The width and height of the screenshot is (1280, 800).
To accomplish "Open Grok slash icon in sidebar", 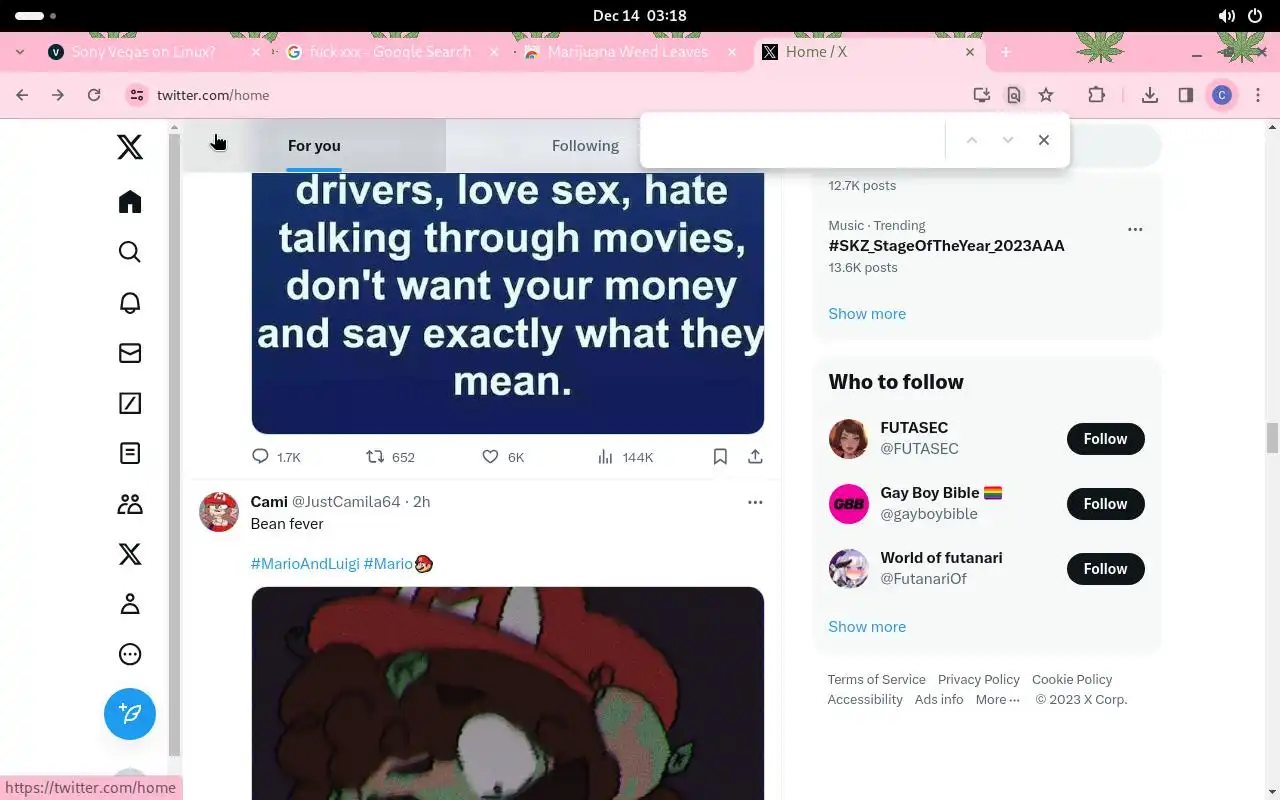I will tap(130, 403).
